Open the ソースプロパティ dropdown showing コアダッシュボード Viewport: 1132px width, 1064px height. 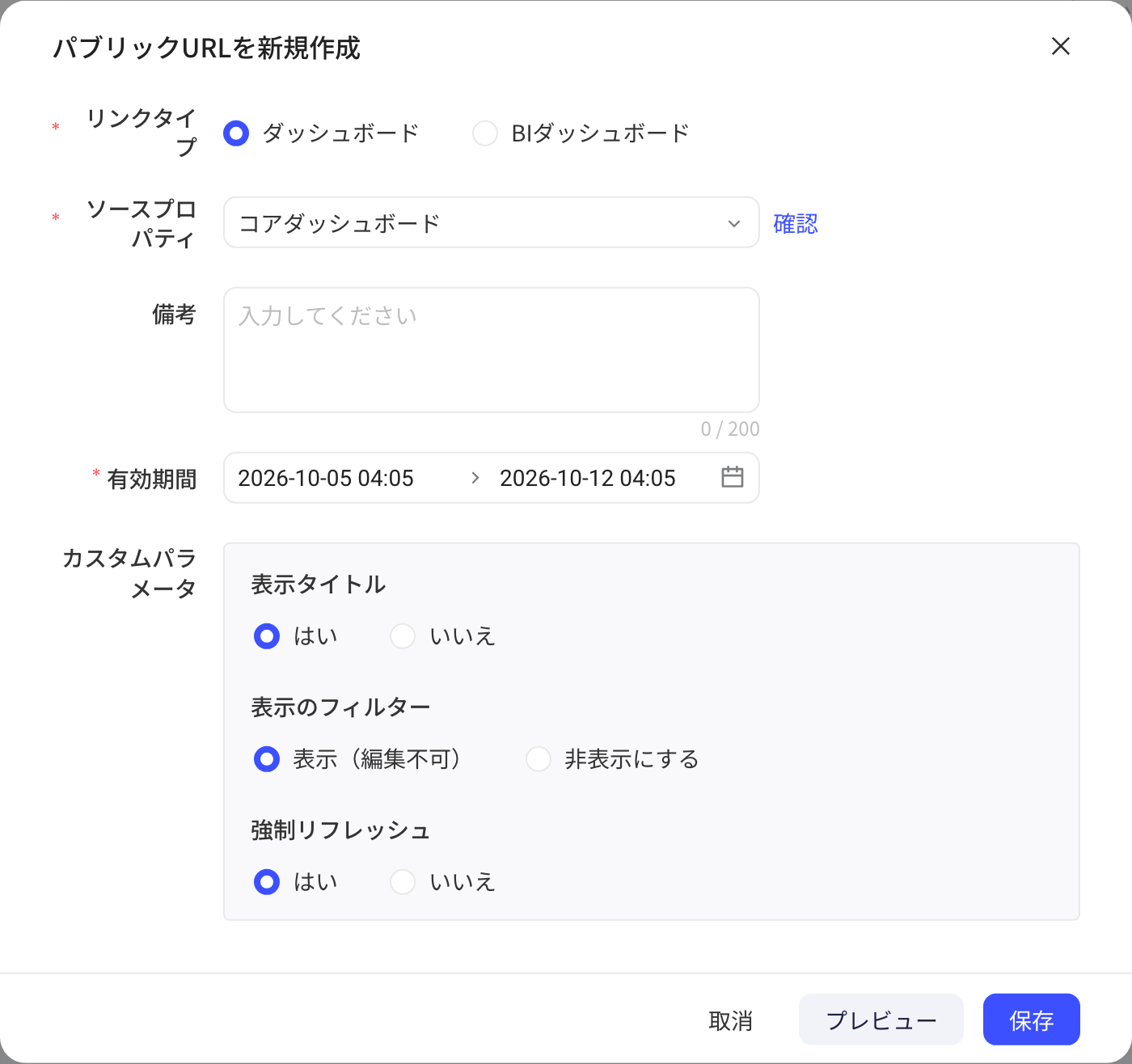click(492, 222)
